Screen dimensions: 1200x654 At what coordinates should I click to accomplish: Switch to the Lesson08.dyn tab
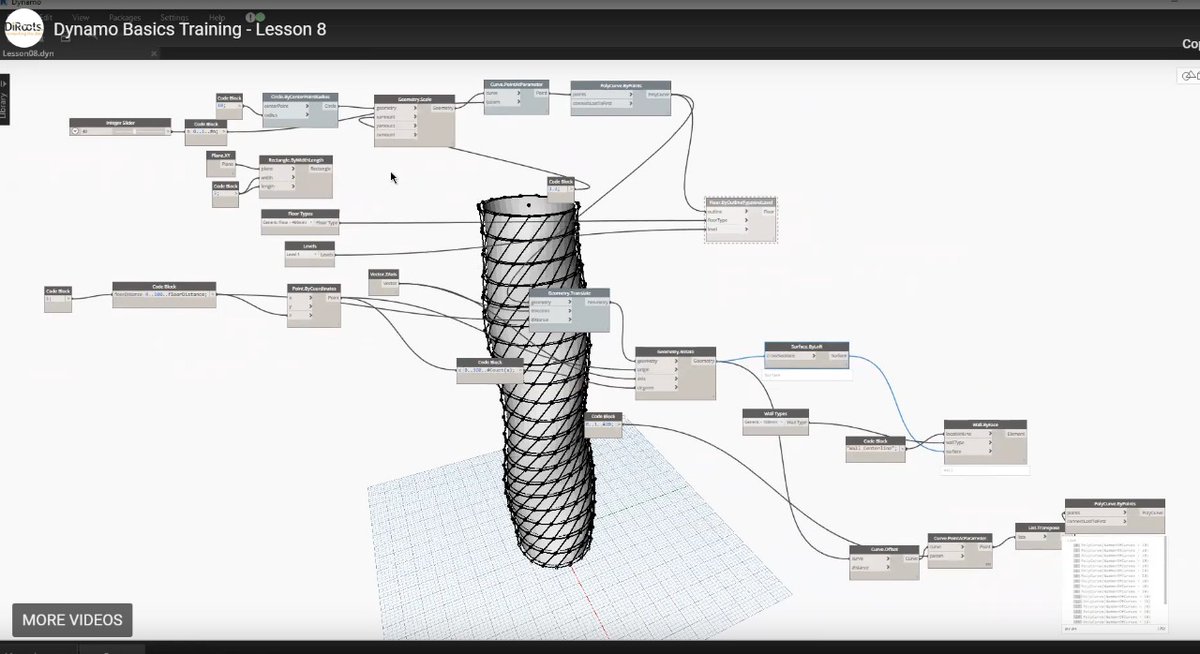click(x=26, y=54)
